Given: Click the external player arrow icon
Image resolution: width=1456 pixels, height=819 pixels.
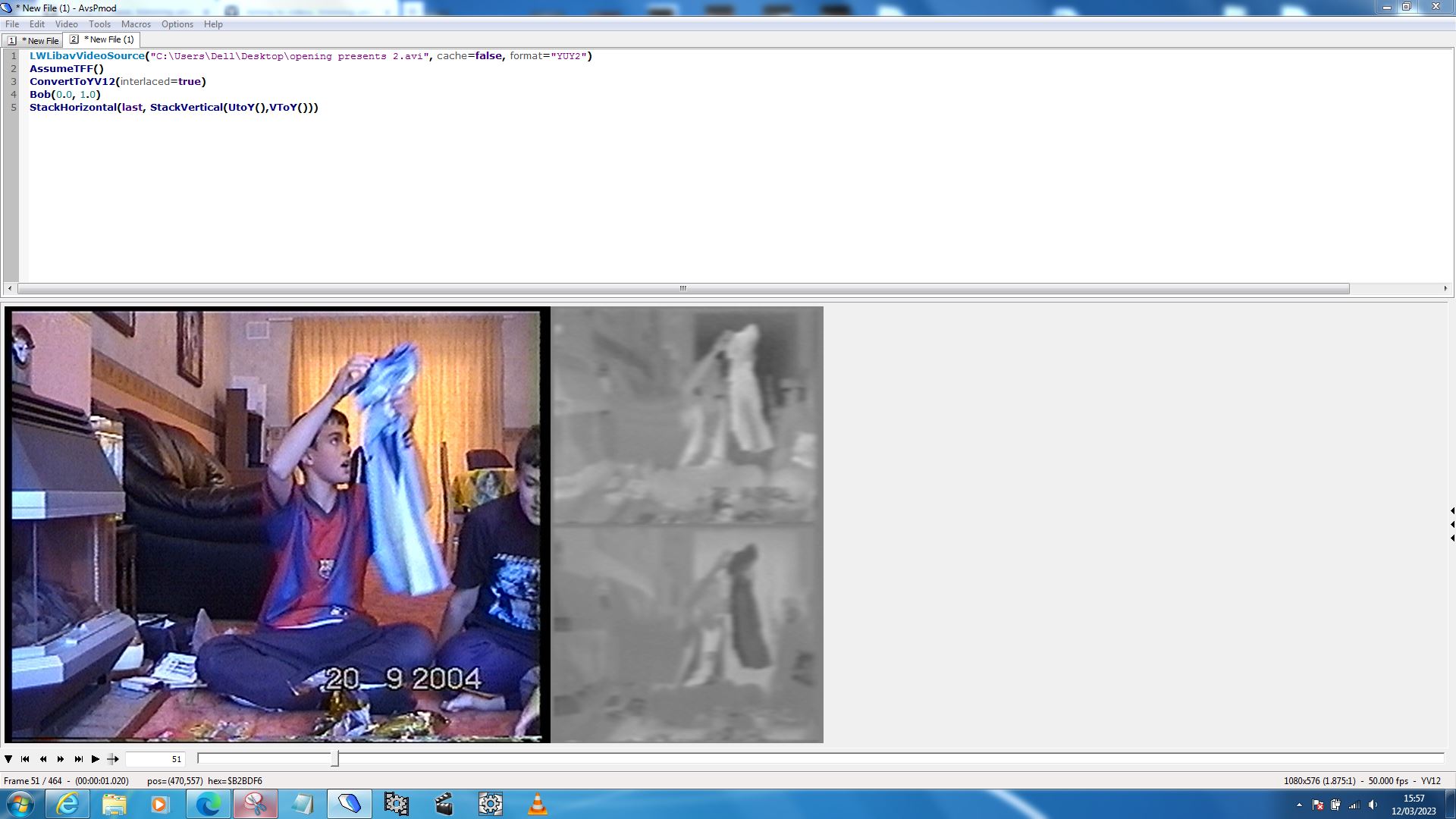Looking at the screenshot, I should click(x=113, y=759).
